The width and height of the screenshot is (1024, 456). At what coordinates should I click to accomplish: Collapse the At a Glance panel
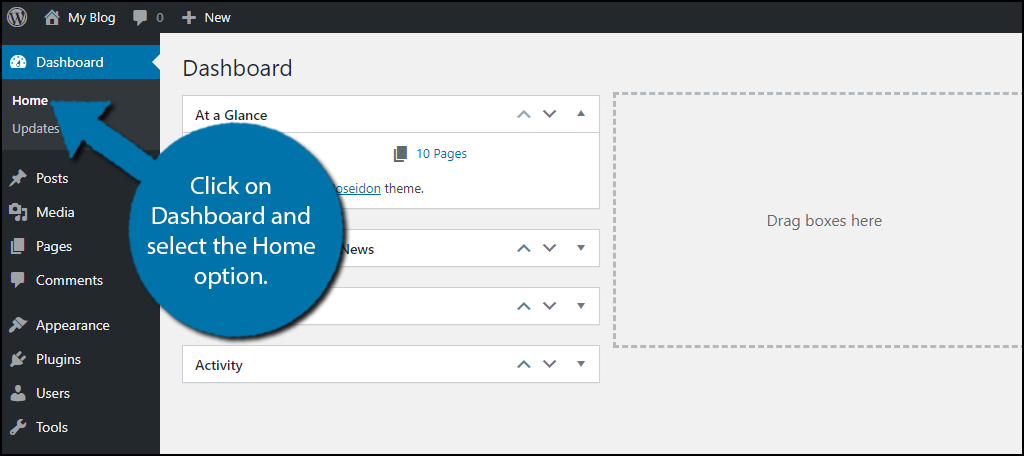[x=581, y=114]
